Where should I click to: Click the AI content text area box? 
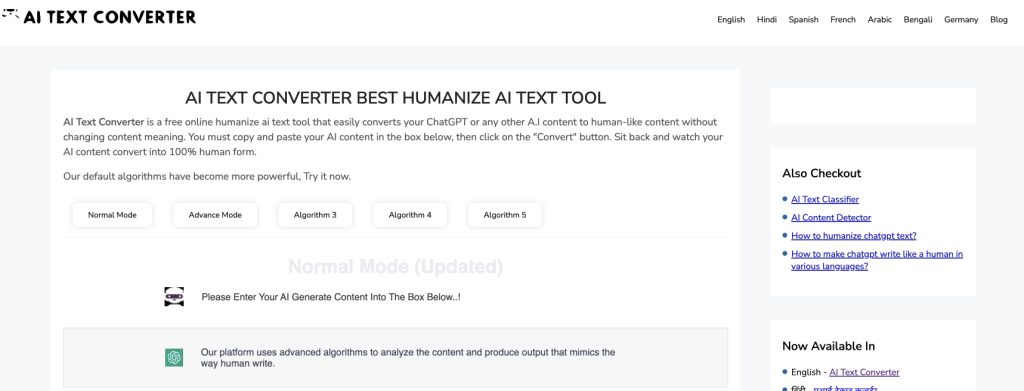pos(396,358)
